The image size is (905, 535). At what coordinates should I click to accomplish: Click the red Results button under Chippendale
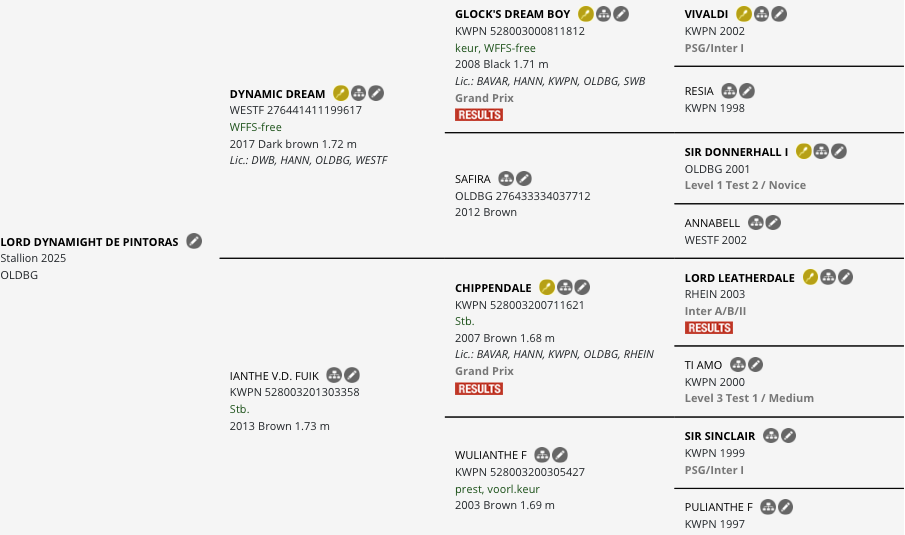(x=479, y=389)
